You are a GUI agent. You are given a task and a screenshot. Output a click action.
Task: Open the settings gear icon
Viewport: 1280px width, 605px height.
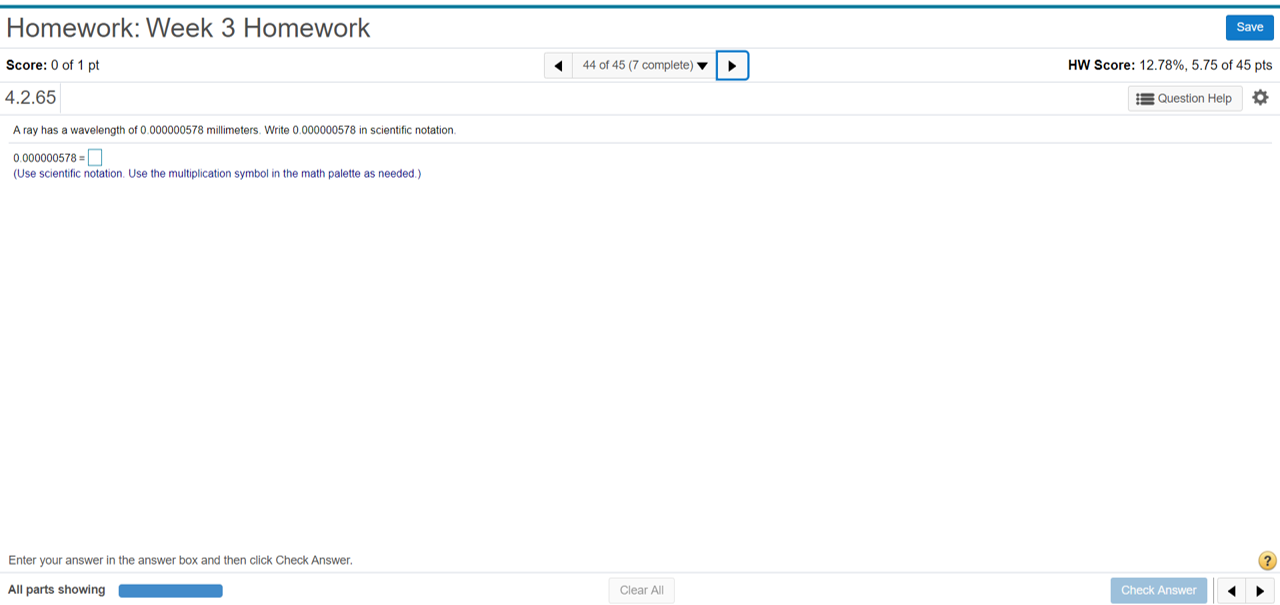click(x=1260, y=98)
